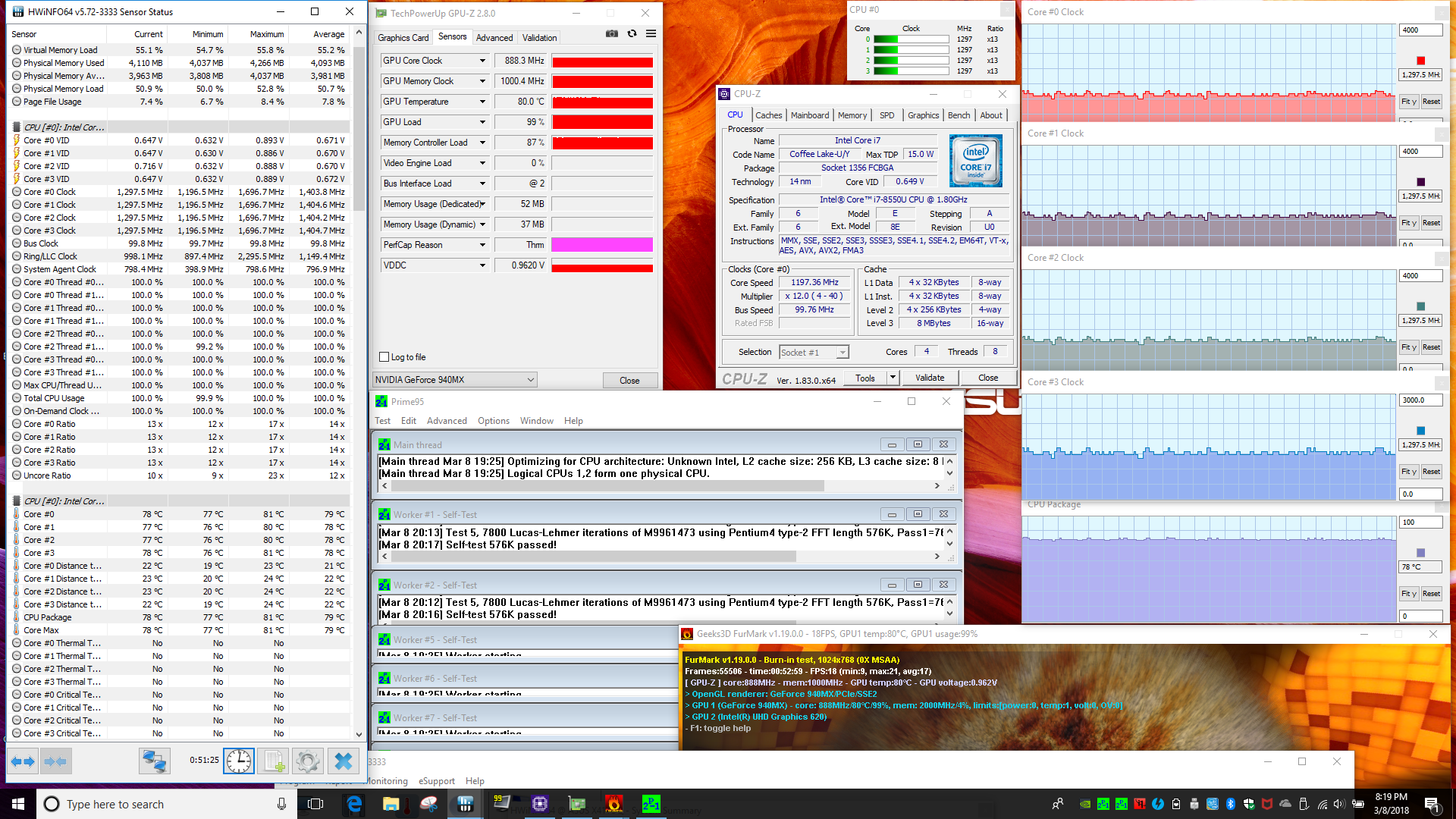This screenshot has height=819, width=1456.
Task: Open HWiNFO remote network monitoring icon
Action: coord(154,761)
